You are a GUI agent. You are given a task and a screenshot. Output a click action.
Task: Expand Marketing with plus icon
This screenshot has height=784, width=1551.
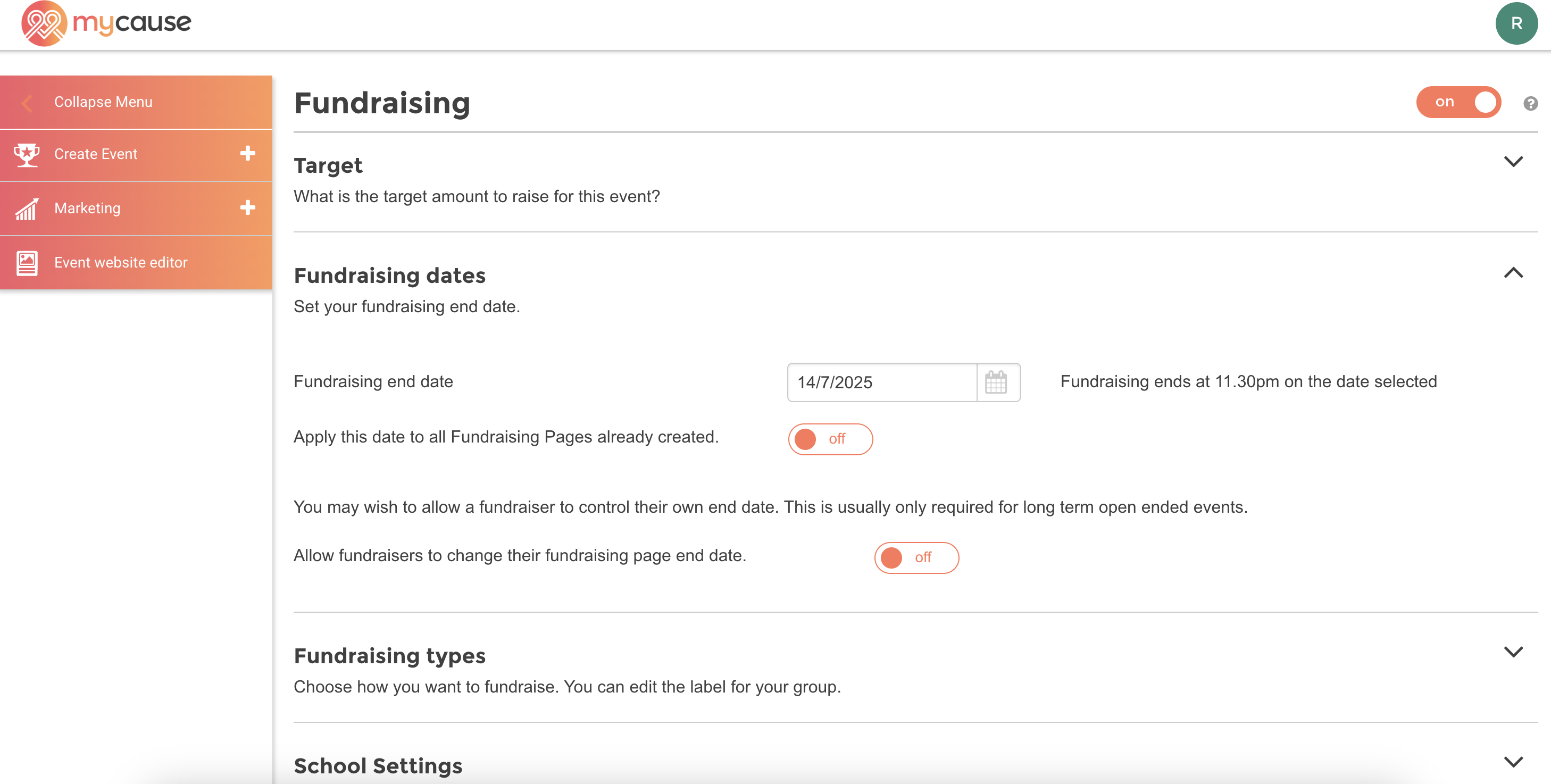coord(247,207)
